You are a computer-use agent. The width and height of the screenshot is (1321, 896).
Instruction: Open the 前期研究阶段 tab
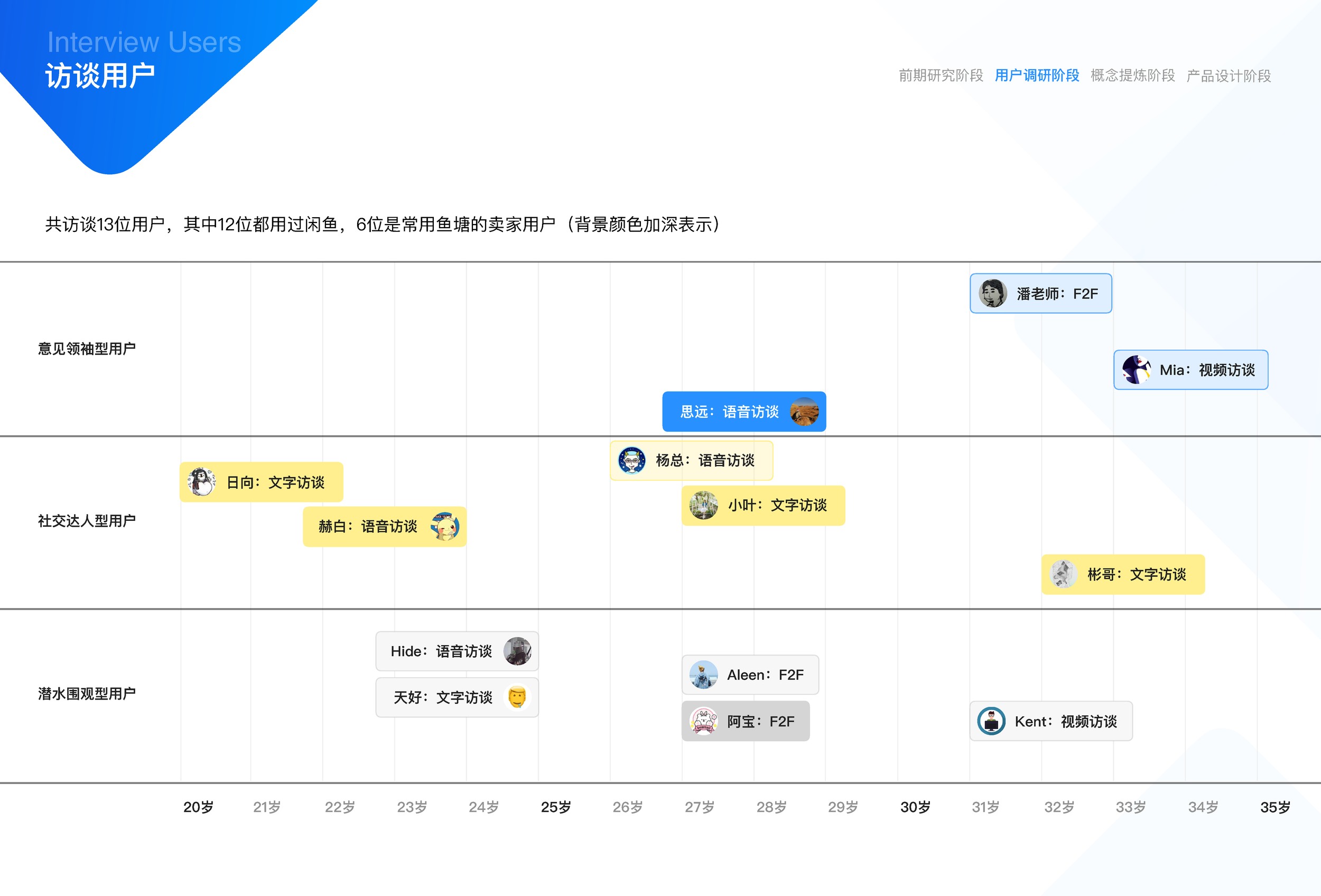tap(941, 76)
